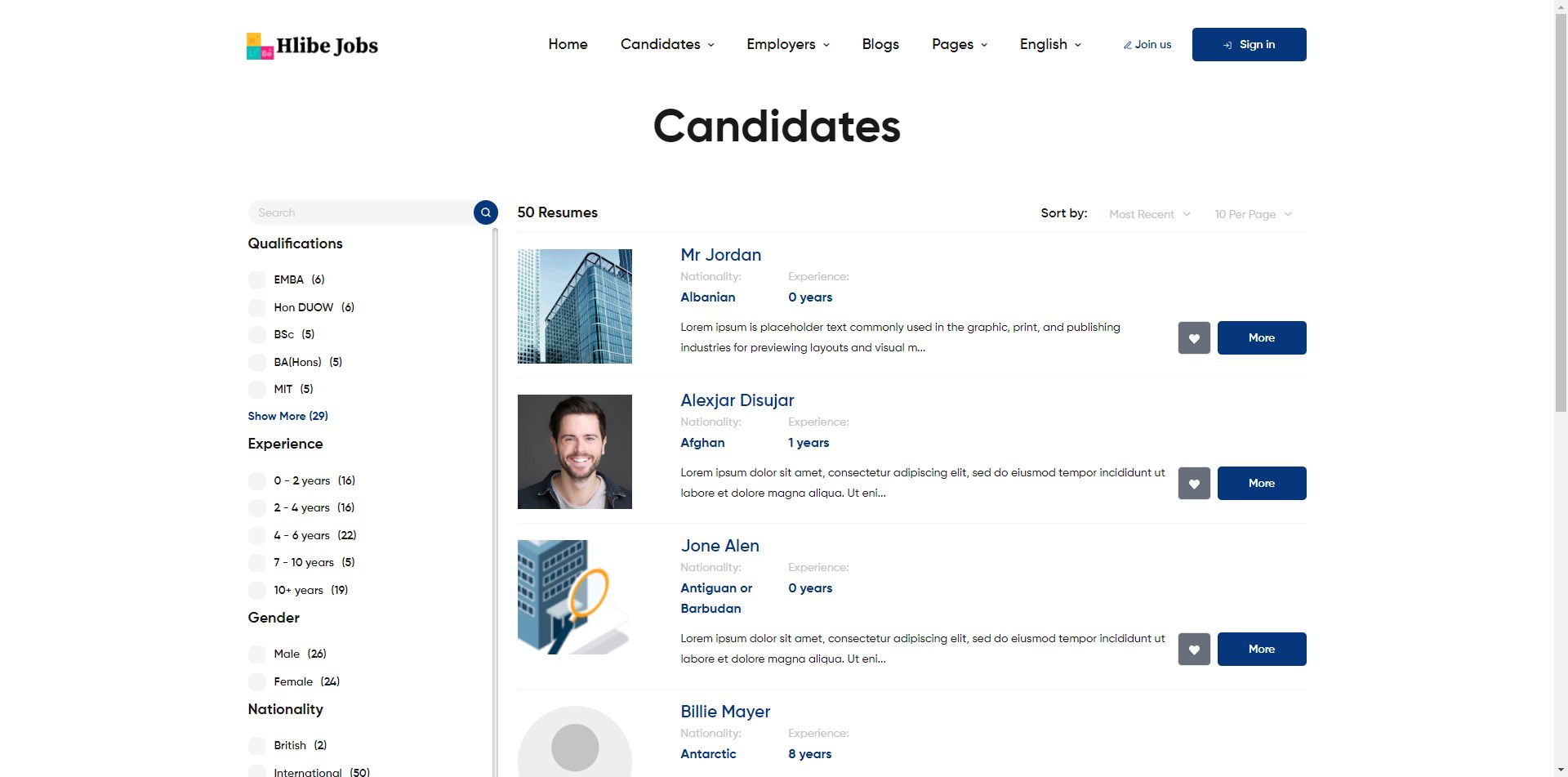Tick the Female gender checkbox
This screenshot has height=777, width=1568.
(257, 682)
